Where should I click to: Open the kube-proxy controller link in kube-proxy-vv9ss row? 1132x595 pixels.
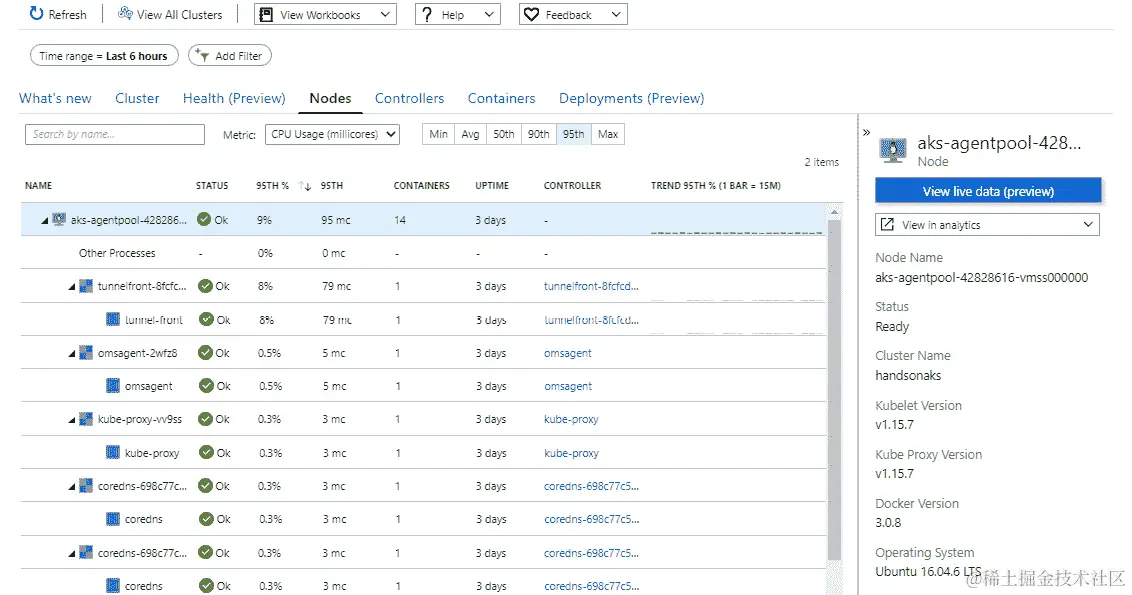click(571, 419)
